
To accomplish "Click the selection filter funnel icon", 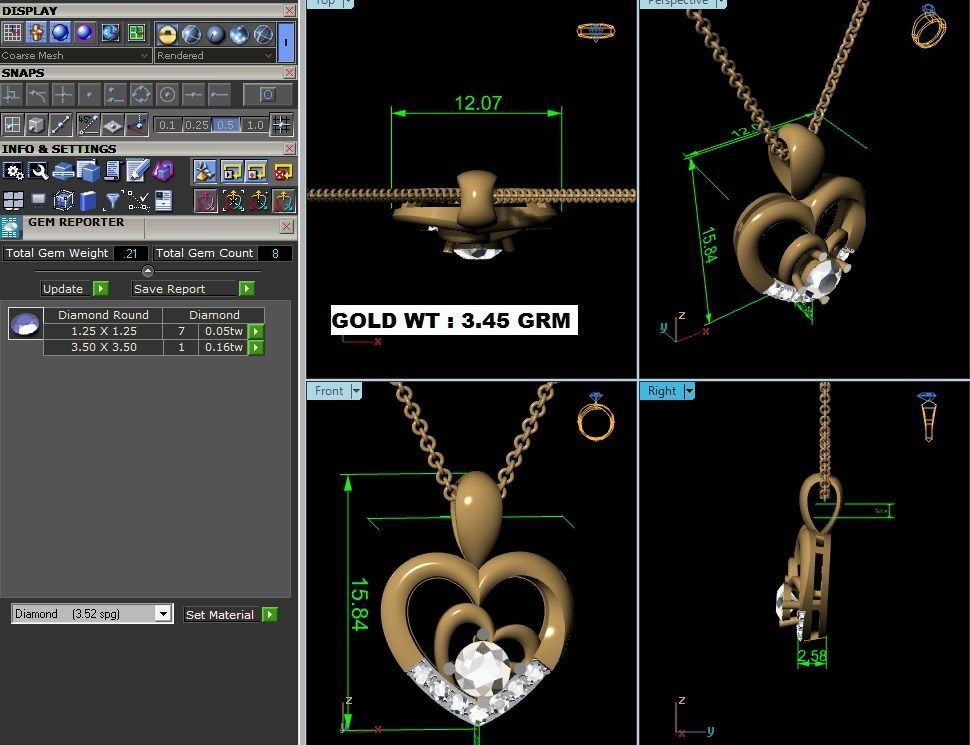I will click(113, 200).
